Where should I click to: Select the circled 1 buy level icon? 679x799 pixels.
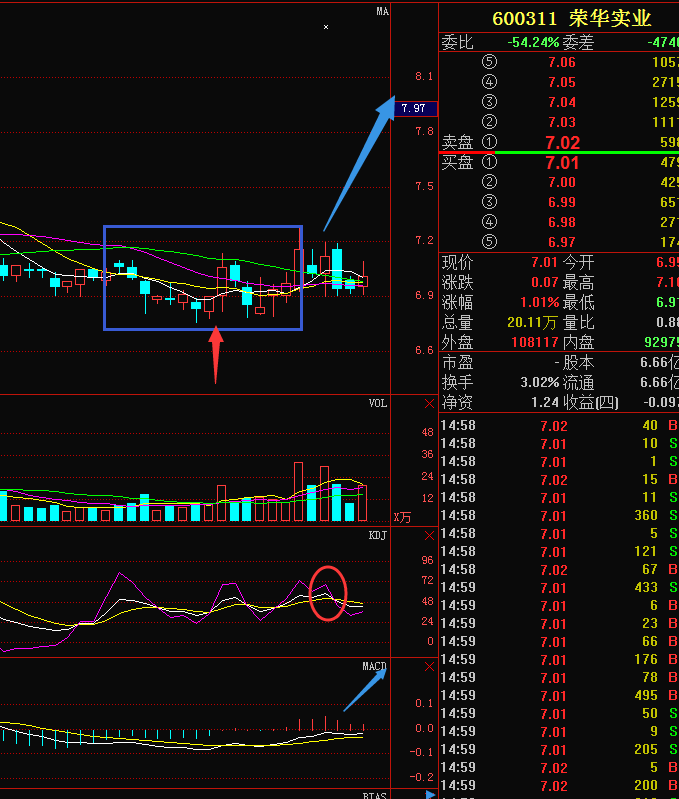click(489, 162)
